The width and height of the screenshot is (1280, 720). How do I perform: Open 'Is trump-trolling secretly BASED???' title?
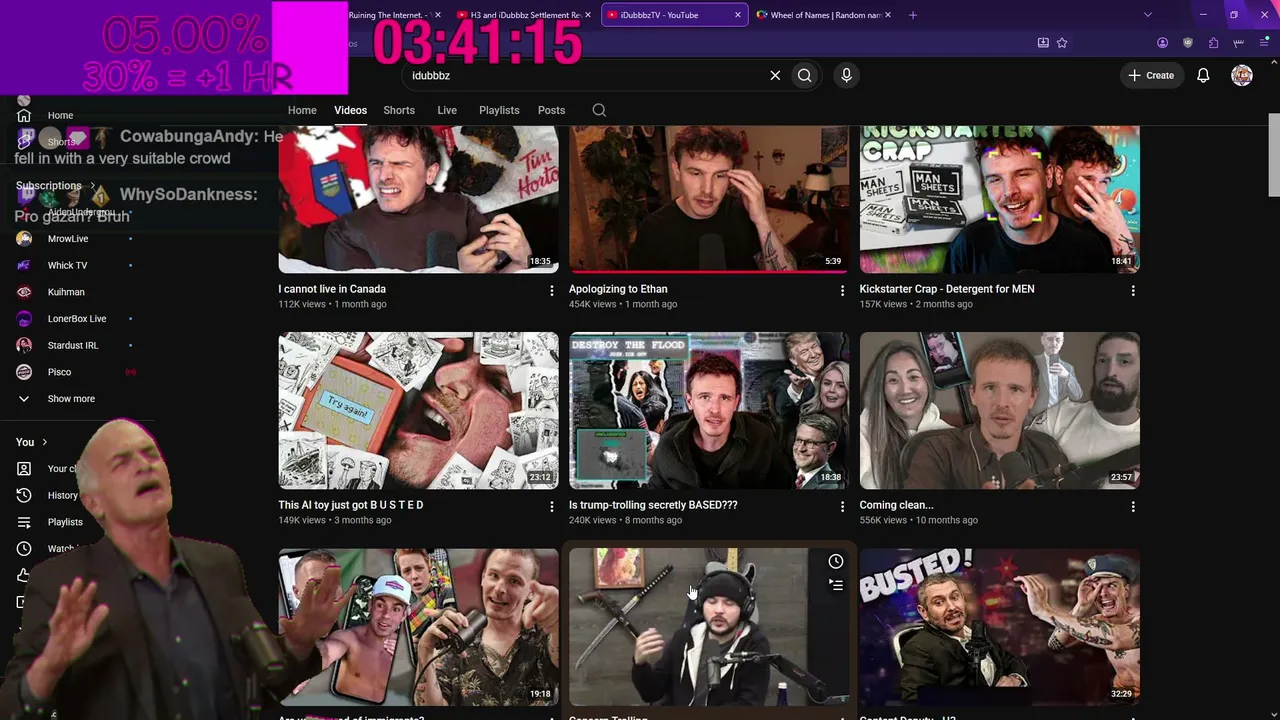653,505
